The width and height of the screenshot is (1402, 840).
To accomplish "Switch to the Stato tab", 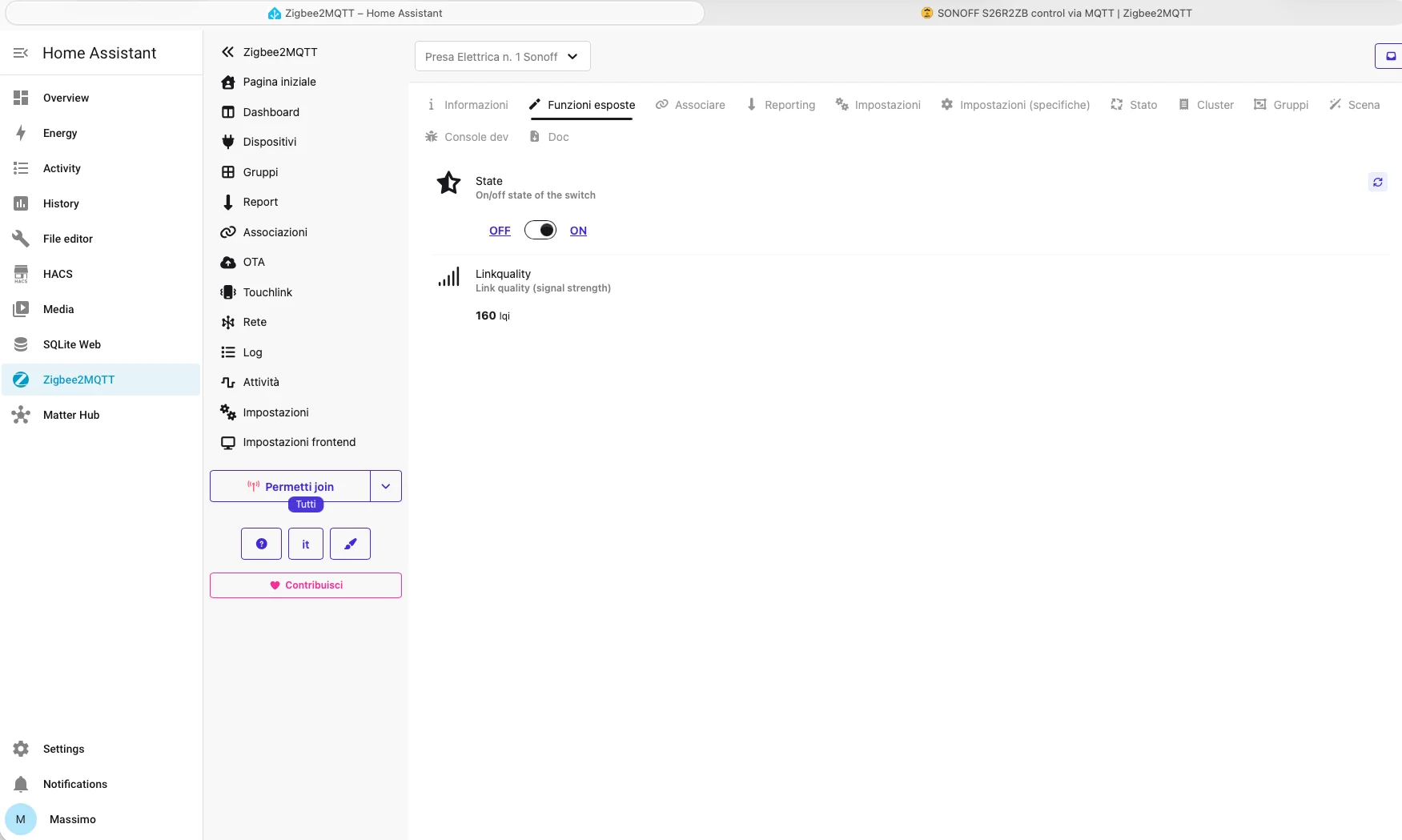I will click(x=1134, y=105).
